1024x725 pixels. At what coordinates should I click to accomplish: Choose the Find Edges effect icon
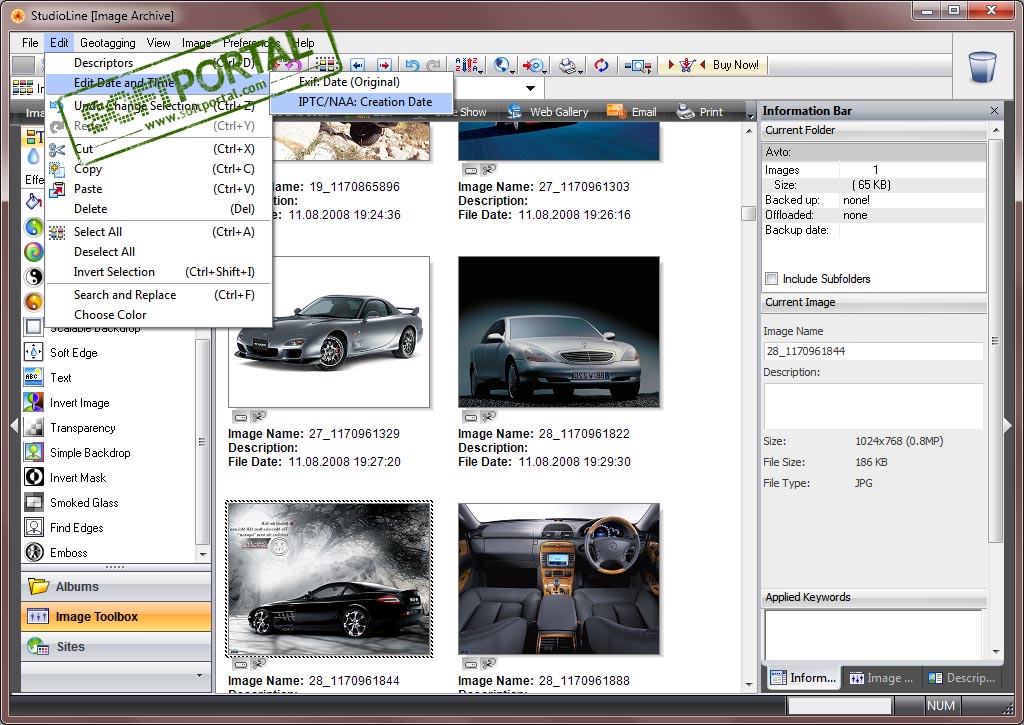pyautogui.click(x=33, y=527)
